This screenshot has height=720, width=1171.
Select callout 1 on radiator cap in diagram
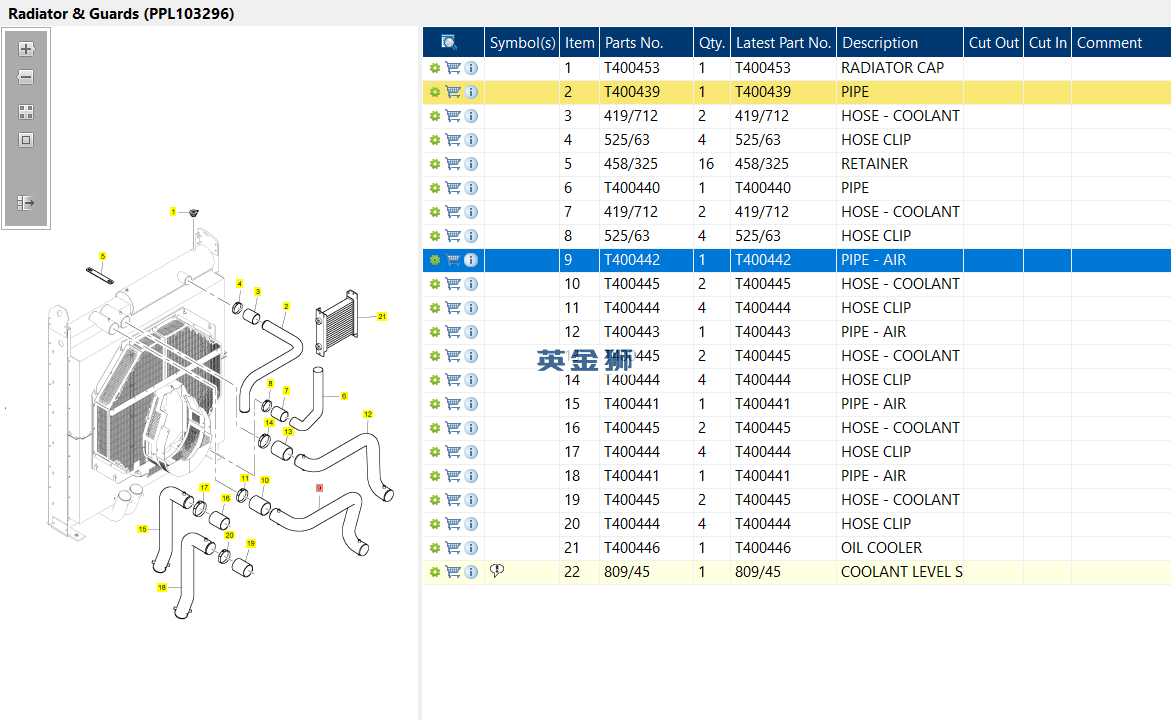[173, 212]
